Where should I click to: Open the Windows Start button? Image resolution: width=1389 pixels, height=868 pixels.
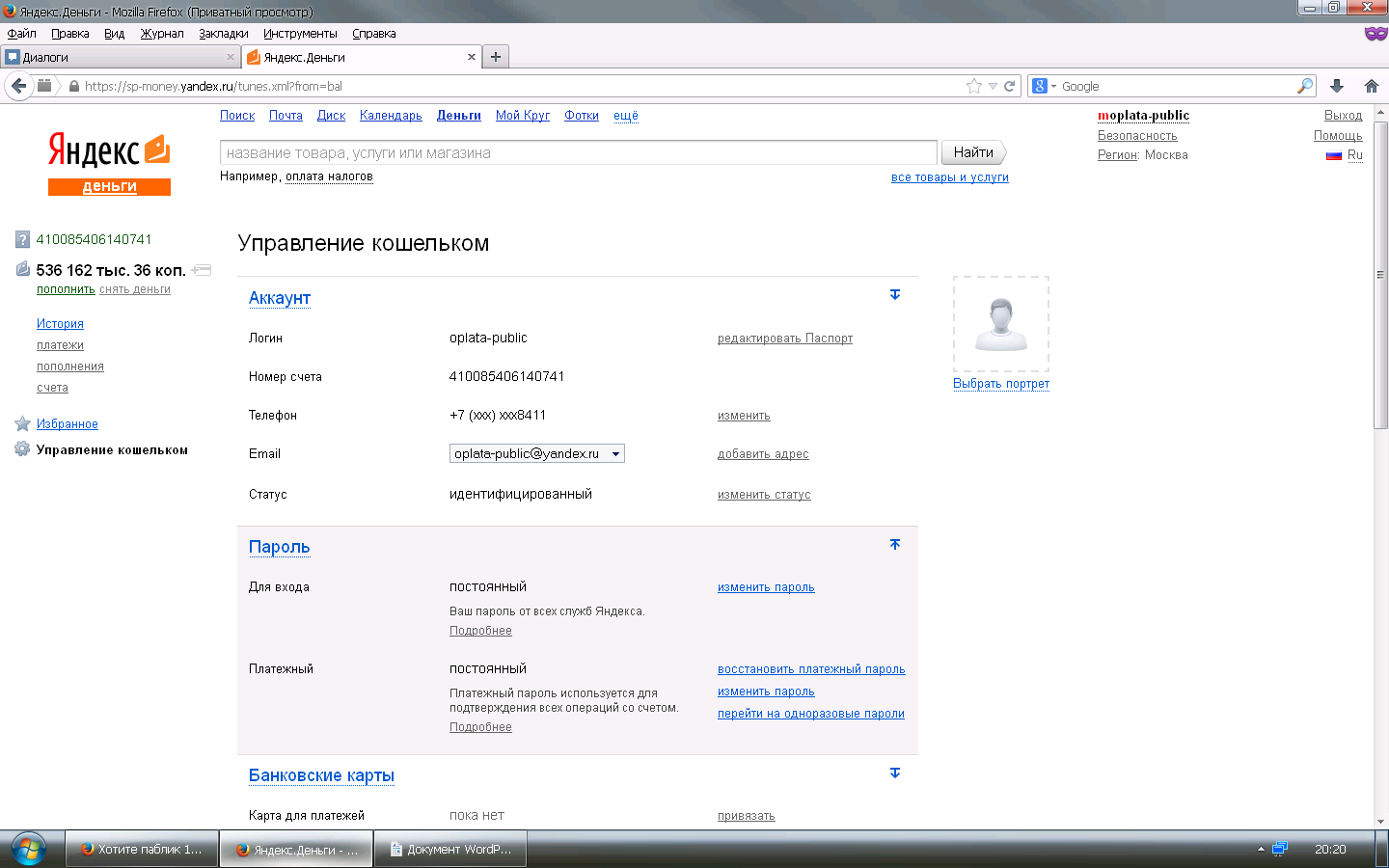pyautogui.click(x=28, y=849)
